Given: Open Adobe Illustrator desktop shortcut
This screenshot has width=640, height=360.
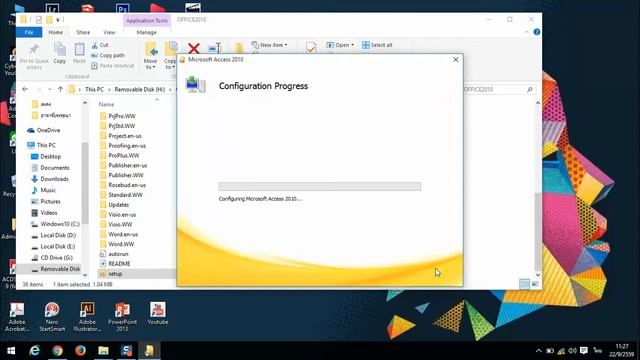Looking at the screenshot, I should 87,317.
